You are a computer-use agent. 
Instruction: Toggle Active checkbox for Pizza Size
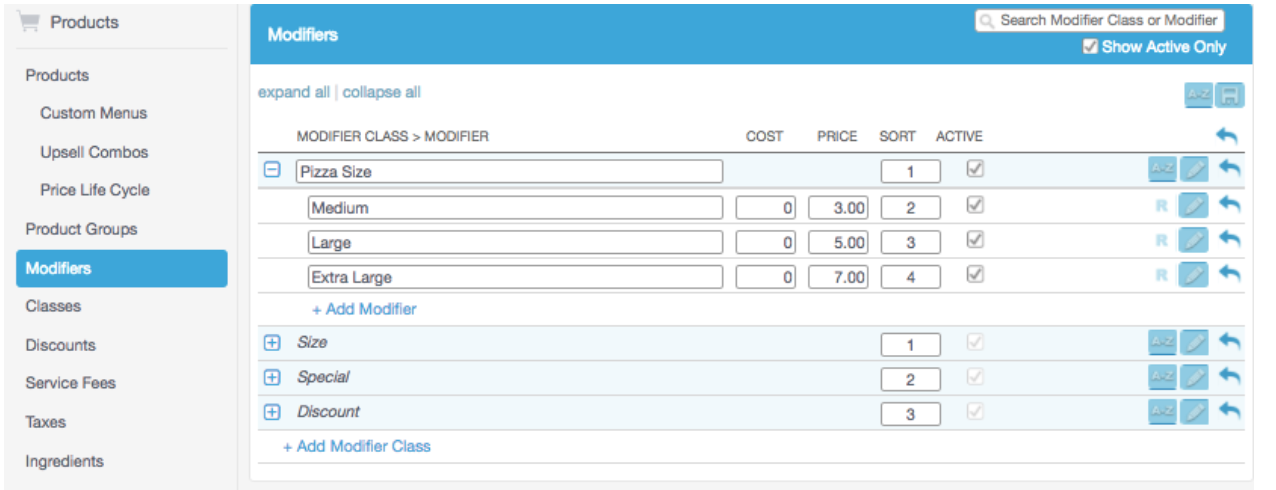click(976, 170)
